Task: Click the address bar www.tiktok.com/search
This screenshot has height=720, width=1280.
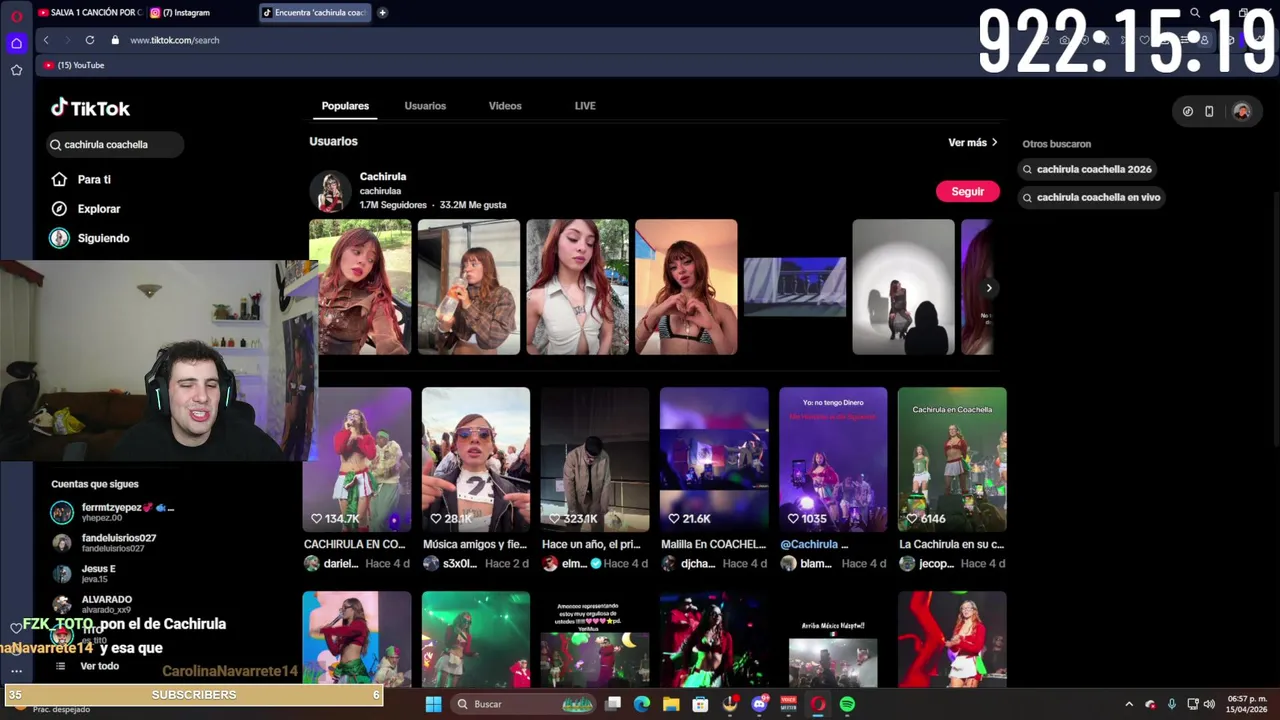Action: click(175, 40)
